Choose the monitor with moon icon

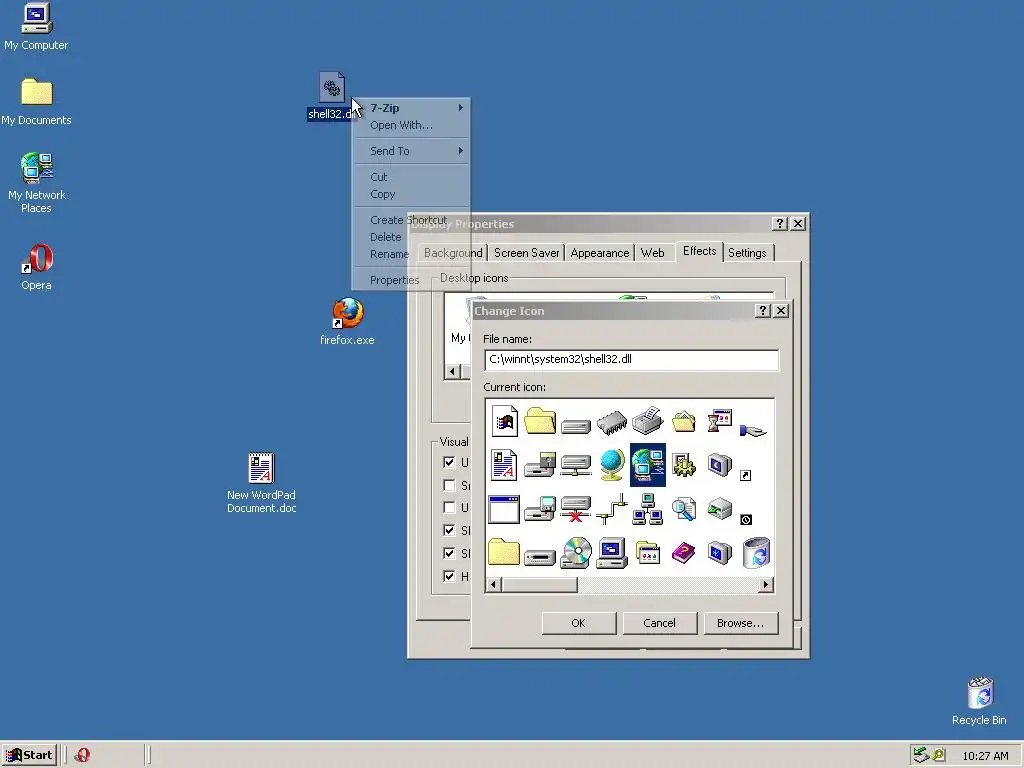tap(720, 465)
